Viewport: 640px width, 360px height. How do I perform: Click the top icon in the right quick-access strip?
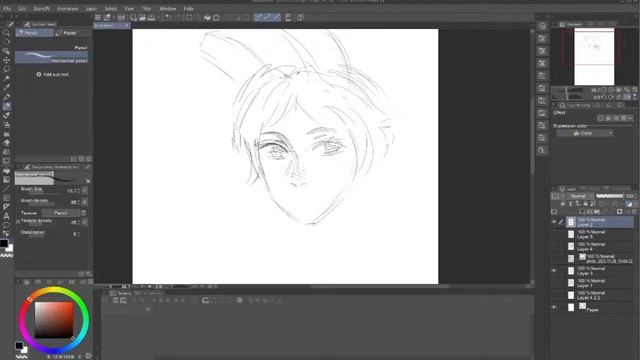pyautogui.click(x=542, y=26)
